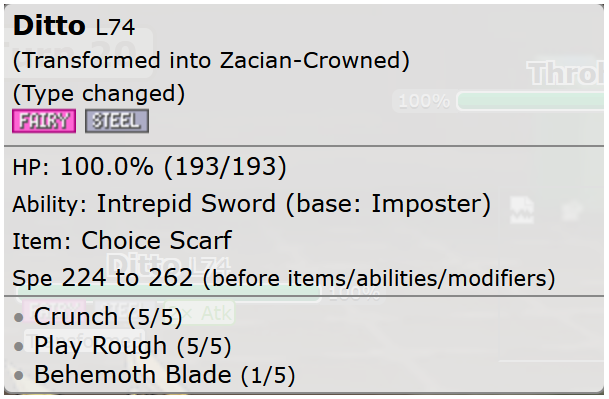609x399 pixels.
Task: Choose the Behemoth Blade move entry
Action: (x=164, y=375)
